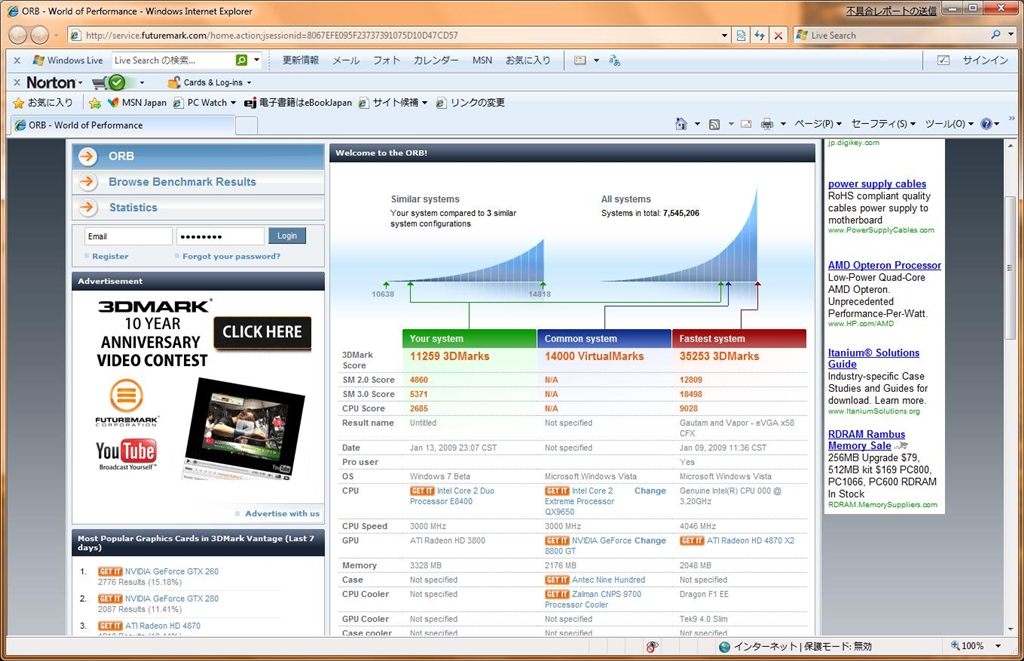Click Change link next to Intel Core 2 CPU
This screenshot has height=661, width=1024.
(650, 491)
